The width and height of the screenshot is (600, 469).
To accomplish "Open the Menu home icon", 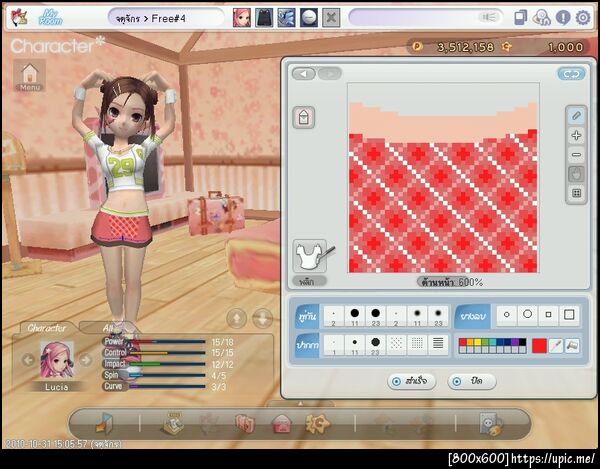I will (x=30, y=75).
